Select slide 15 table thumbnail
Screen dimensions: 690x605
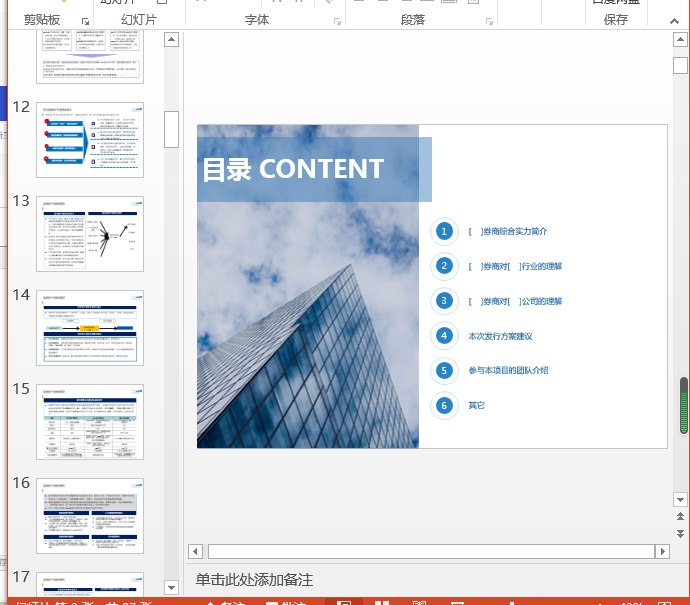(90, 422)
